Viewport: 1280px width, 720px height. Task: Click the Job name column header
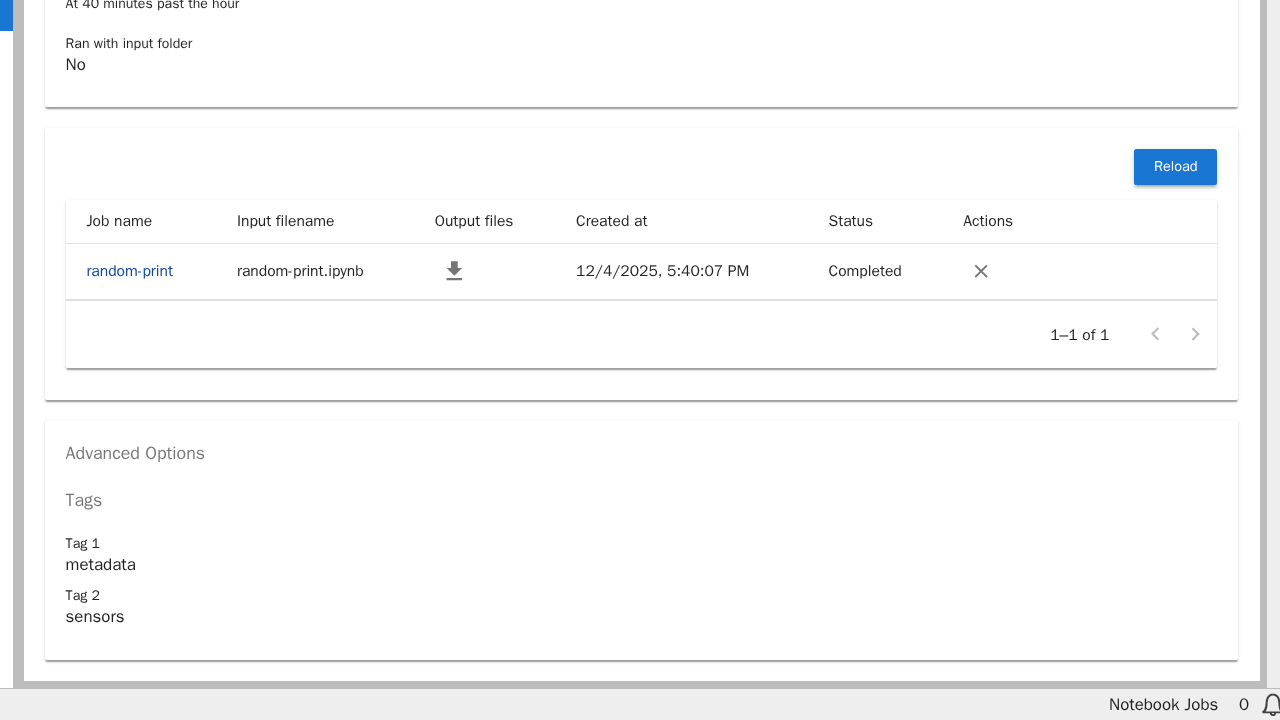(119, 221)
